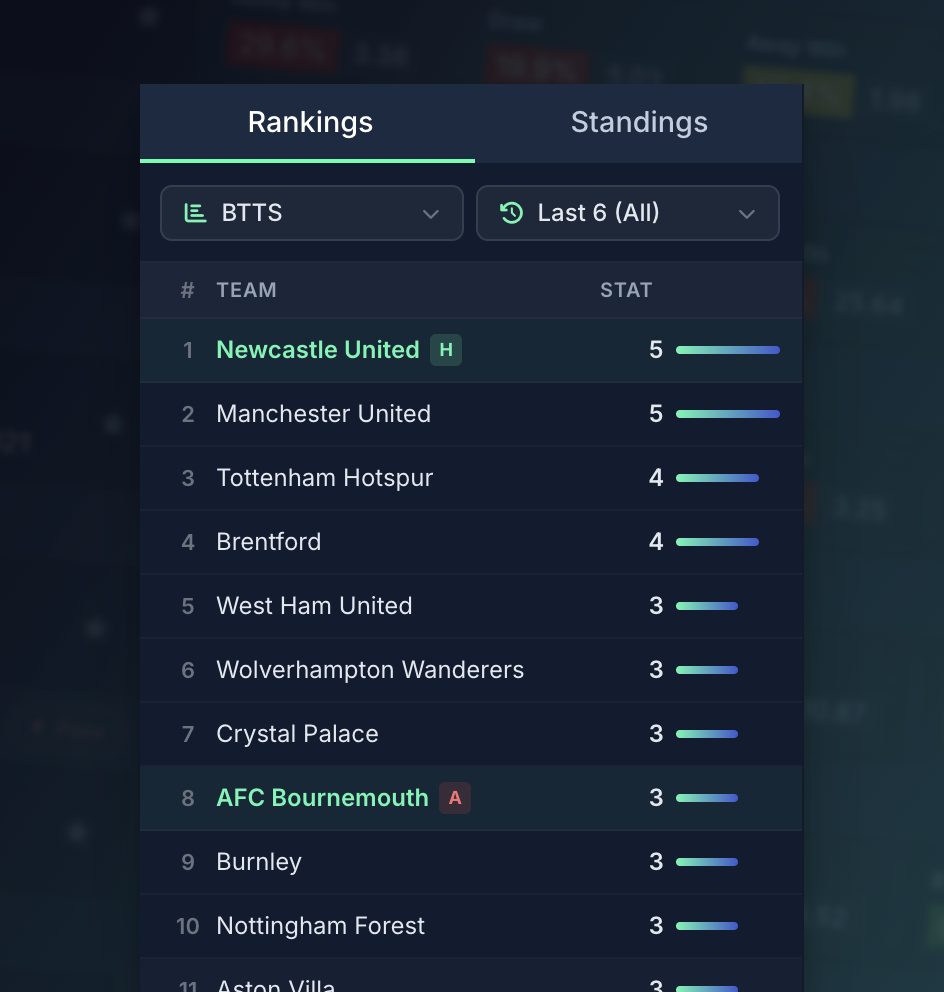Select the Rankings tab
Screen dimensions: 944x992
pyautogui.click(x=310, y=122)
